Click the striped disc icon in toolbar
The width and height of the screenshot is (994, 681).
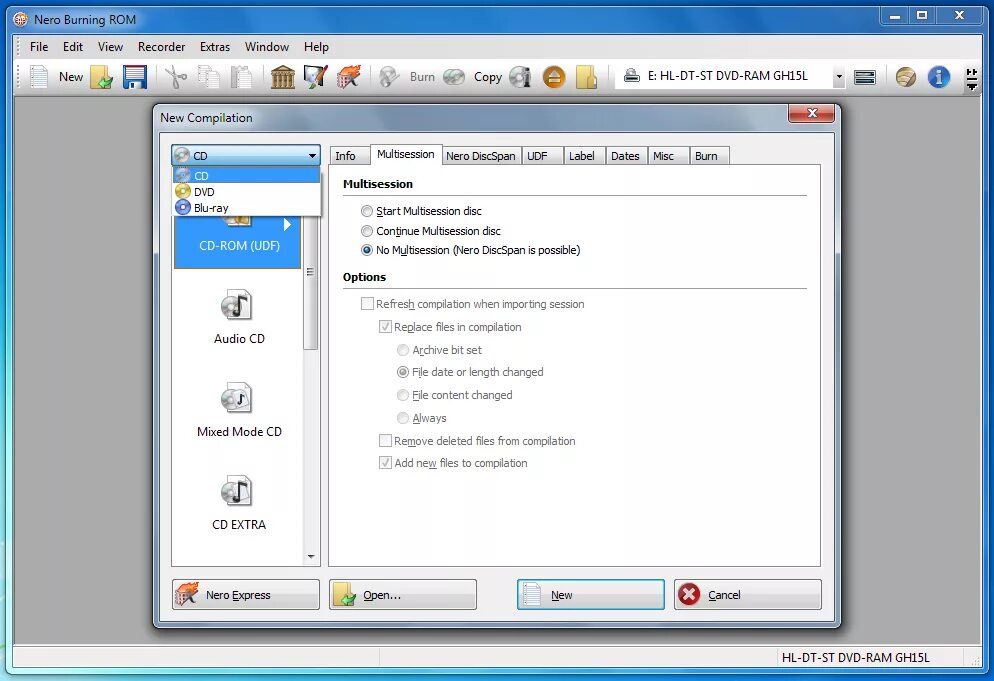pos(905,77)
